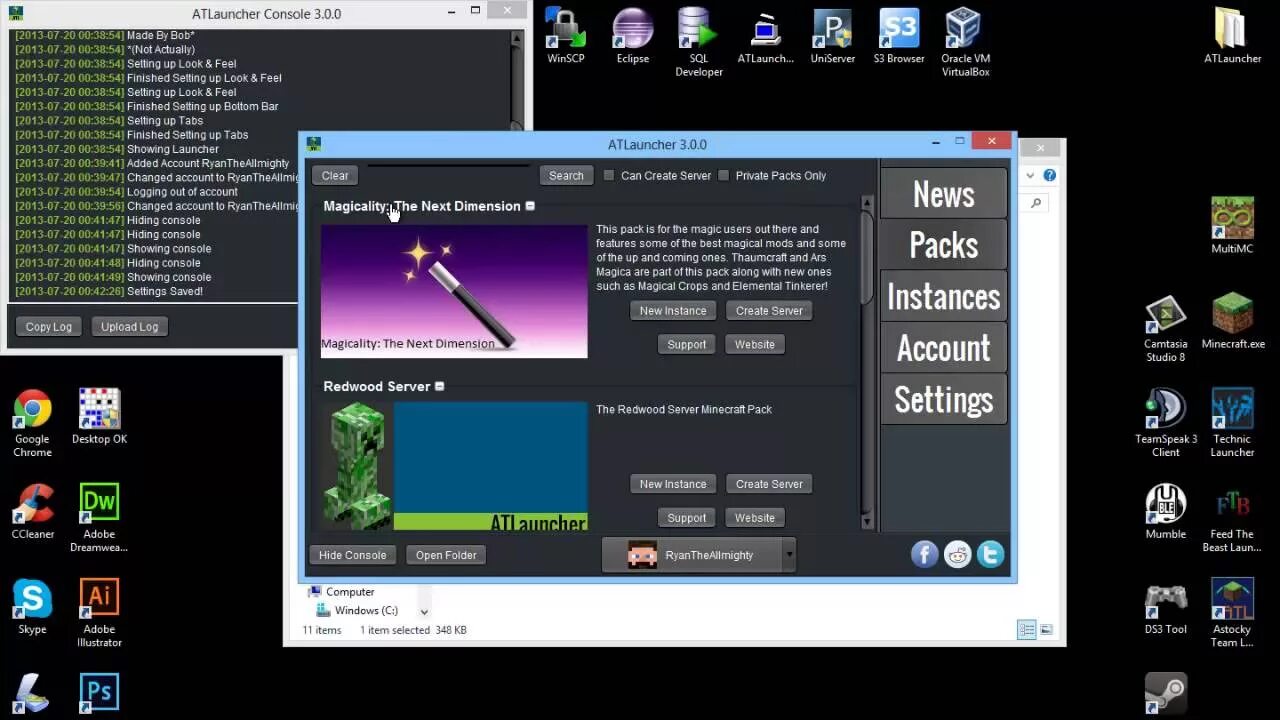Click the Search button
Viewport: 1280px width, 720px height.
click(566, 175)
